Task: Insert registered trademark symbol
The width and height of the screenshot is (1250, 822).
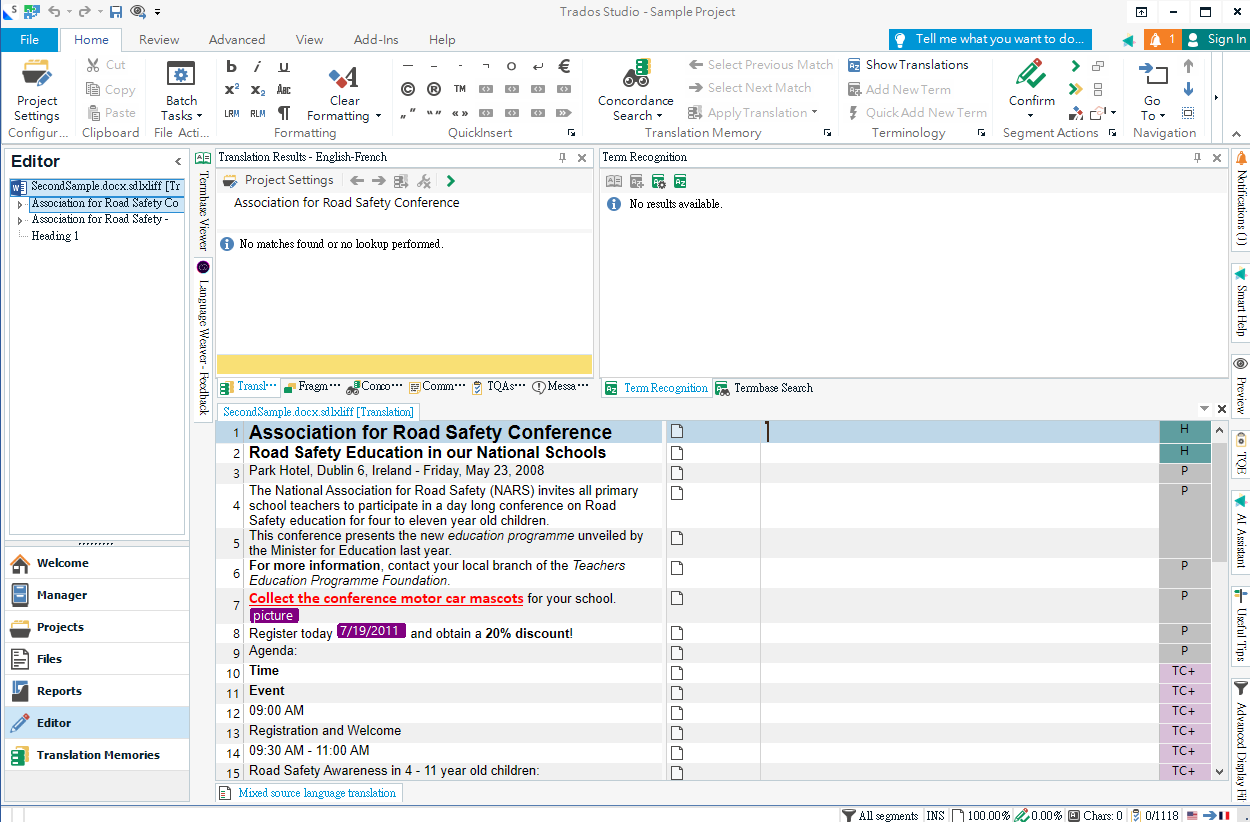Action: click(434, 89)
